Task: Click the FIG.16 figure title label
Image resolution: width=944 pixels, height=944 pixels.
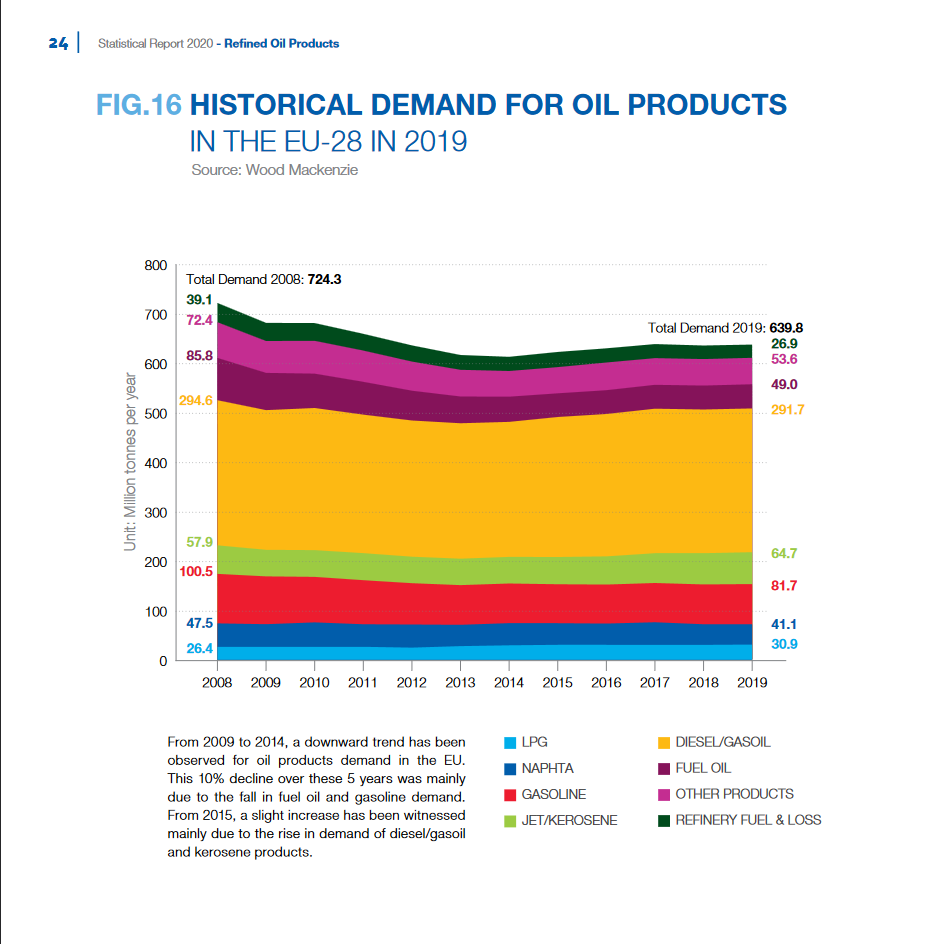Action: pyautogui.click(x=139, y=105)
